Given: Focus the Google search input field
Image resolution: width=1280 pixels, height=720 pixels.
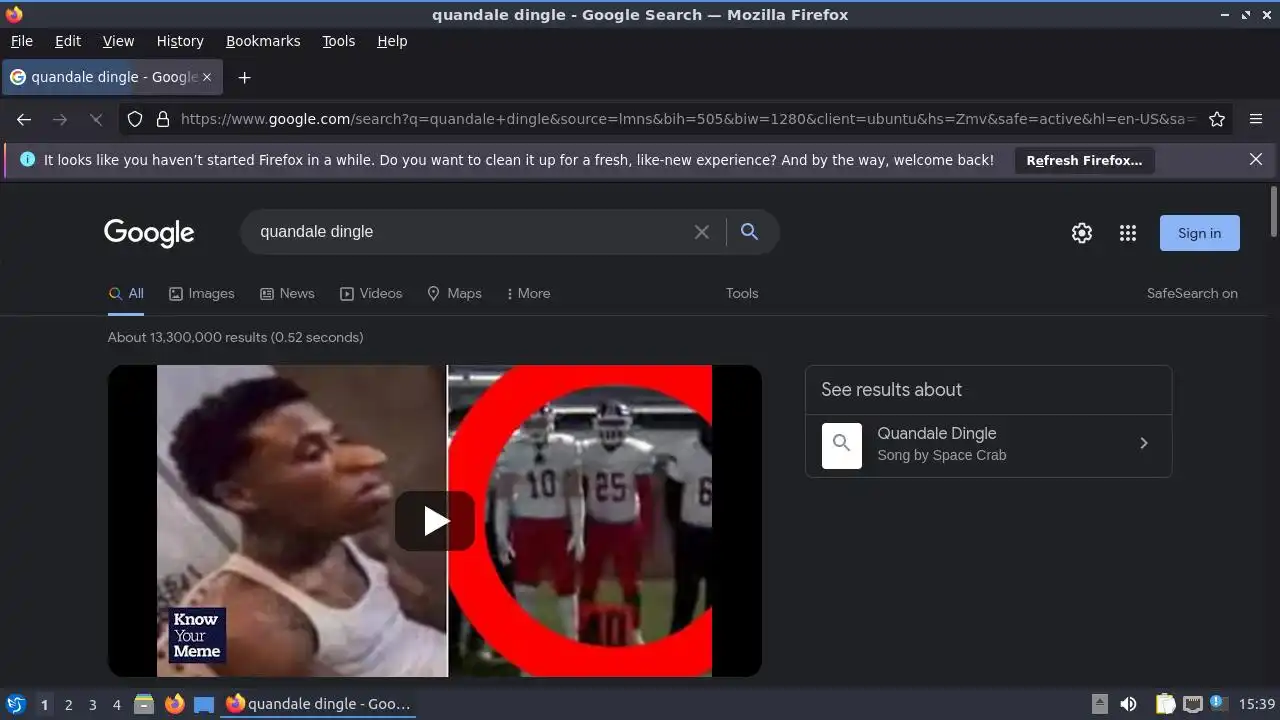Looking at the screenshot, I should tap(470, 232).
